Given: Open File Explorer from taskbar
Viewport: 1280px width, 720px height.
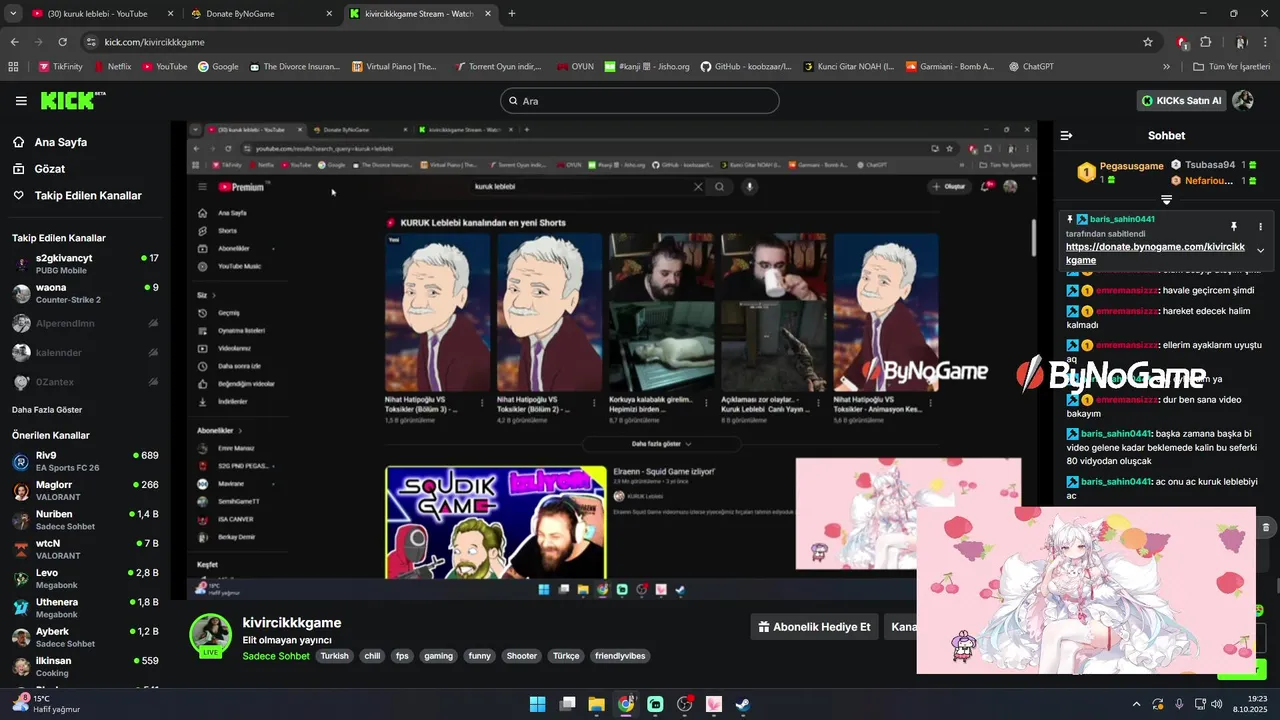Looking at the screenshot, I should (596, 704).
